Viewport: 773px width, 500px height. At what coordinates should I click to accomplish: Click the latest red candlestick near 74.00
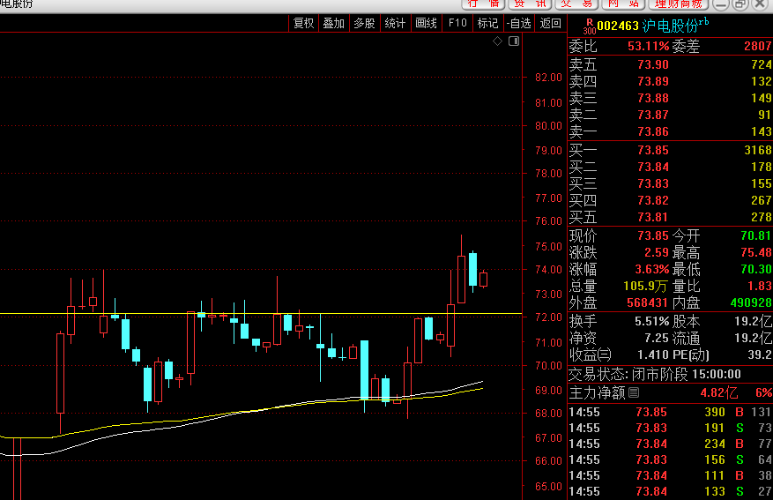pos(483,280)
